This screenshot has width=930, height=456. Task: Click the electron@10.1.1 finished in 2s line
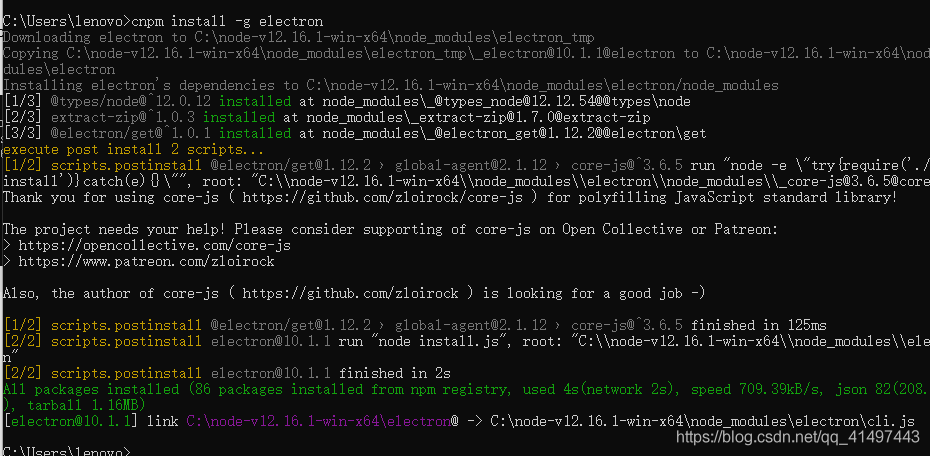point(227,374)
